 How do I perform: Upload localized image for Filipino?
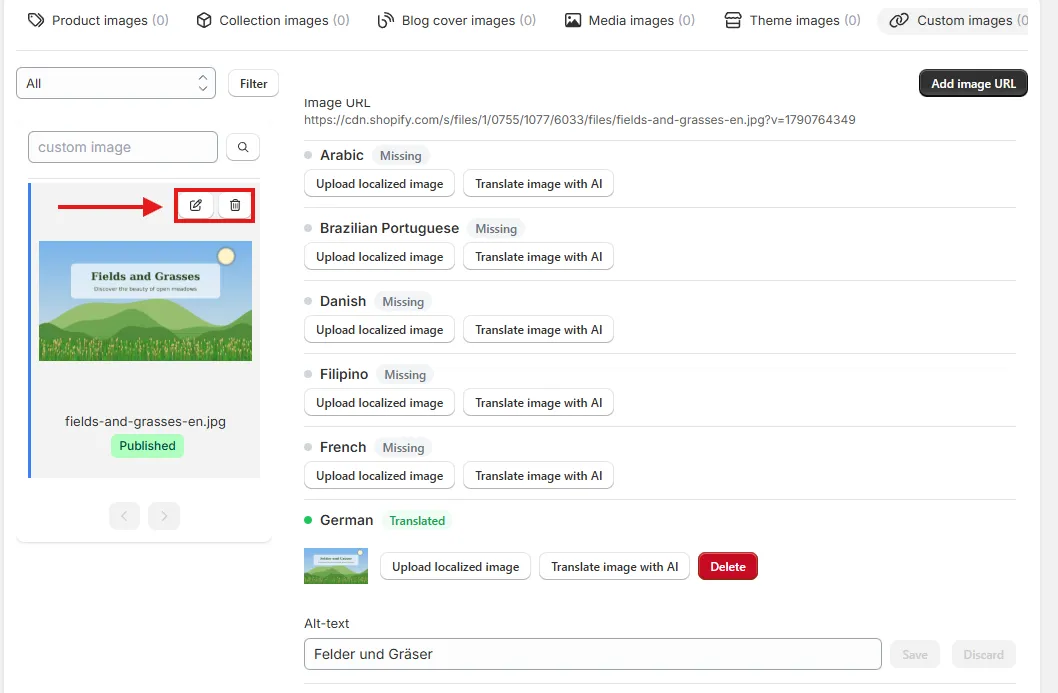tap(379, 402)
